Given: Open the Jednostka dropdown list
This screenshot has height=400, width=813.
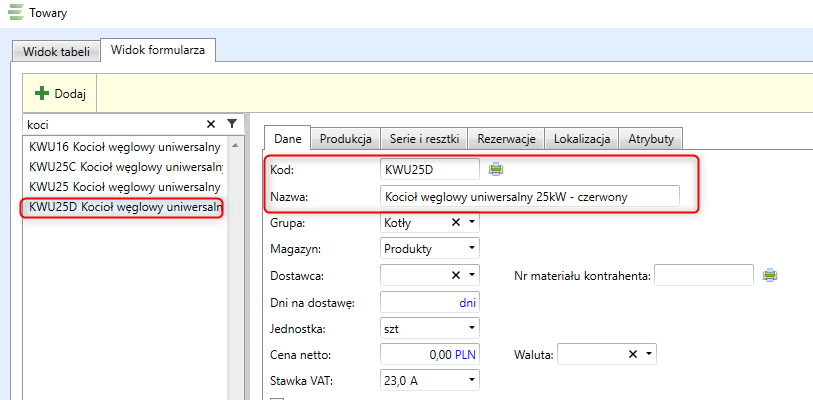Looking at the screenshot, I should coord(471,328).
